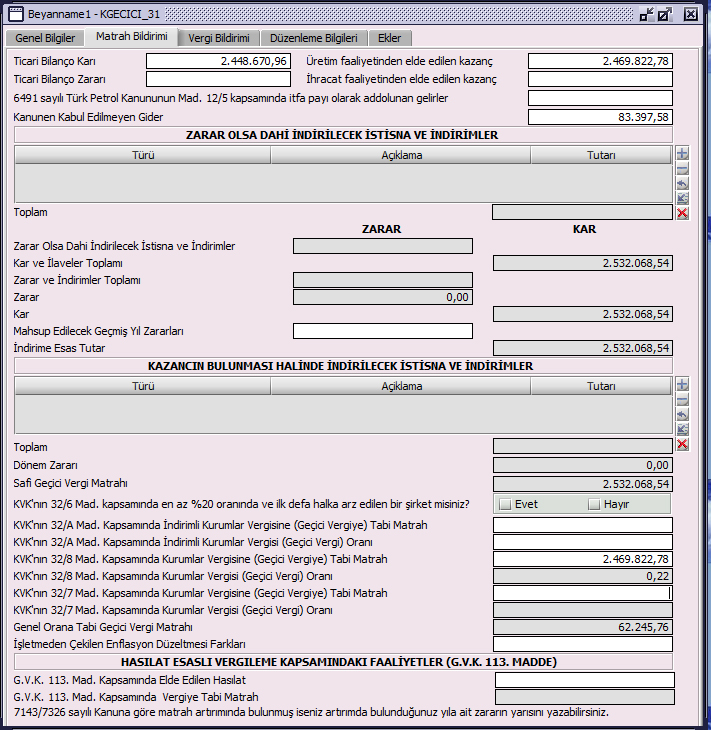Click the Beyanname1 - KGECICI_31 title text
This screenshot has width=711, height=730.
pos(94,14)
